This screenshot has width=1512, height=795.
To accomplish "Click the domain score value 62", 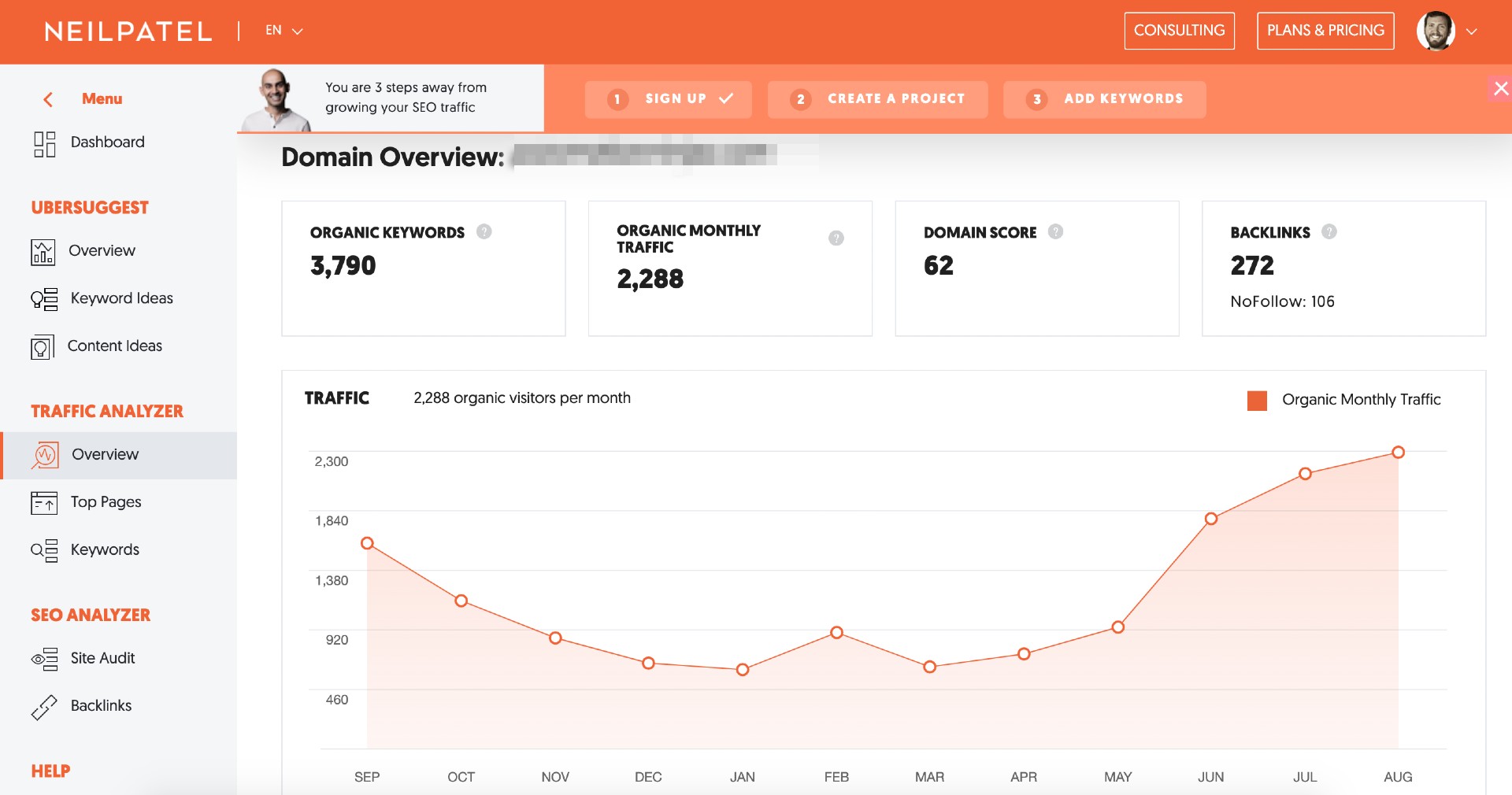I will click(938, 265).
